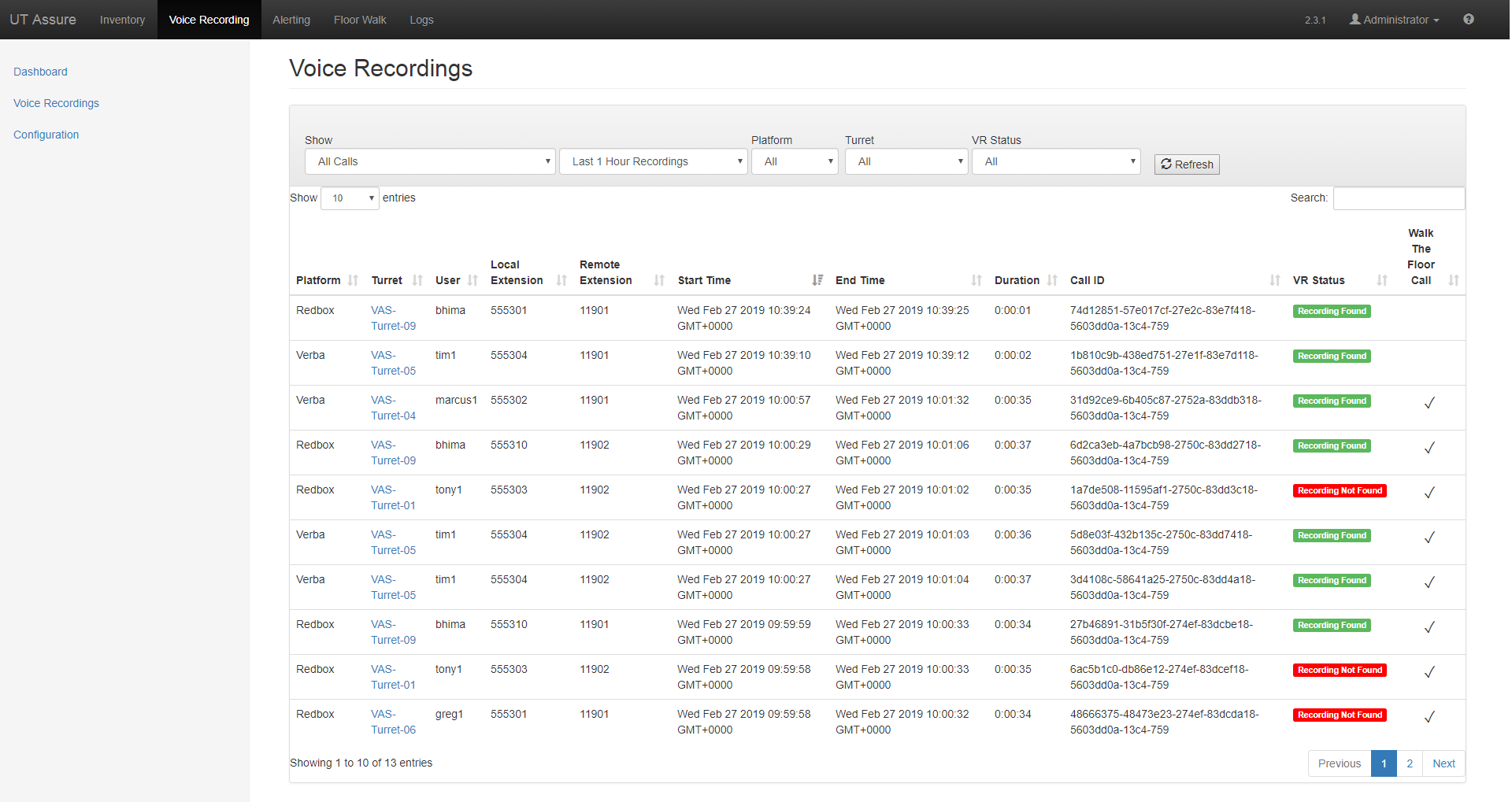Open the Administrator user menu
The height and width of the screenshot is (802, 1512).
point(1395,20)
